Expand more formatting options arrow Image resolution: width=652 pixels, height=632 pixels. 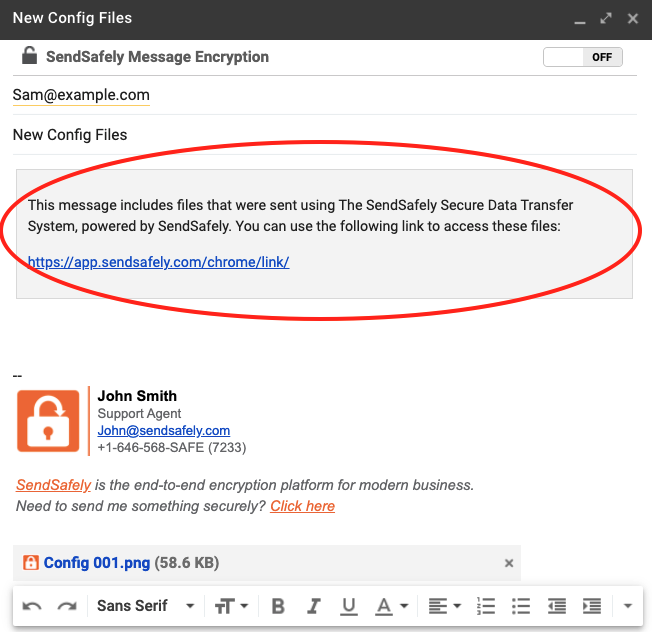pyautogui.click(x=628, y=606)
